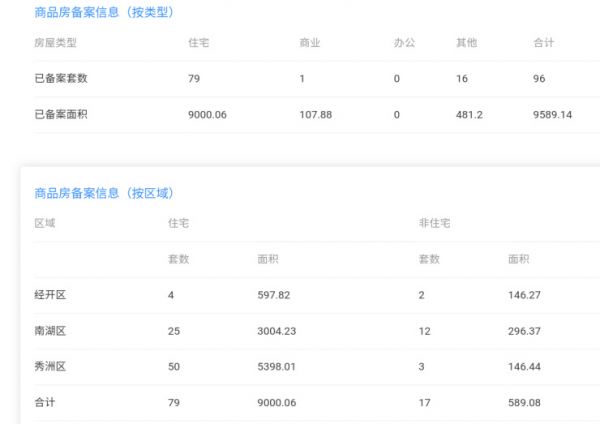Screen dimensions: 600x424
Task: Click the 商品房备案信息（按类型） heading
Action: [x=104, y=12]
